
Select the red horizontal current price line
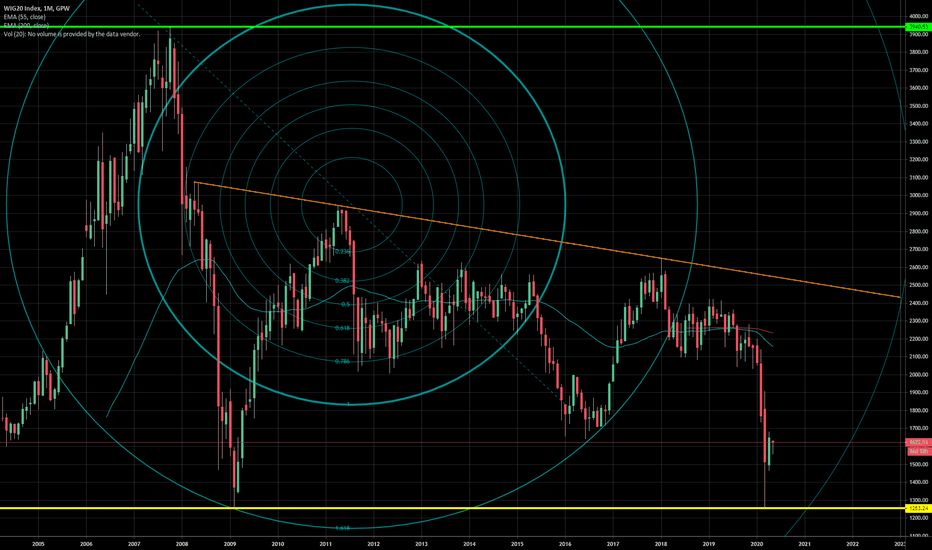(x=452, y=443)
